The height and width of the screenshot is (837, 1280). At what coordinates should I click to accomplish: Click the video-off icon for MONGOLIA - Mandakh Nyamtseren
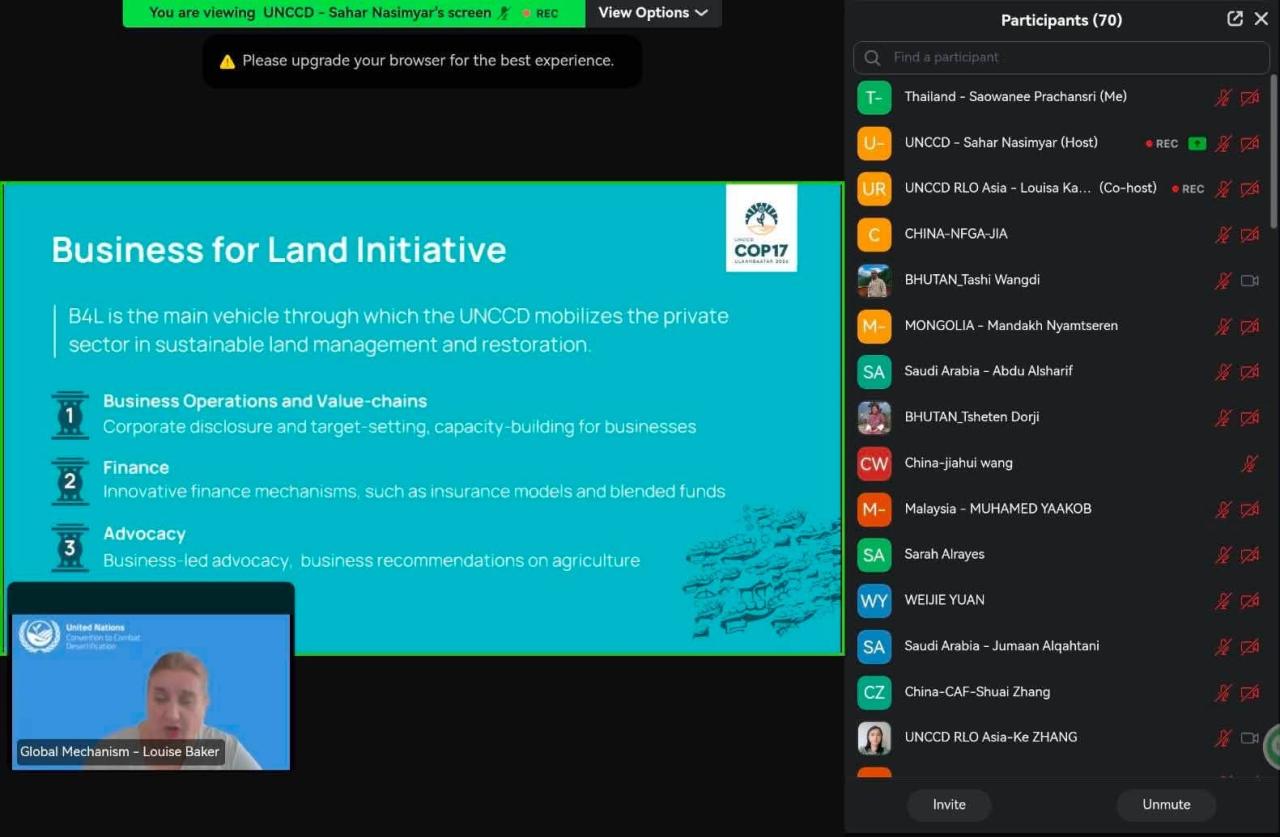[1250, 326]
